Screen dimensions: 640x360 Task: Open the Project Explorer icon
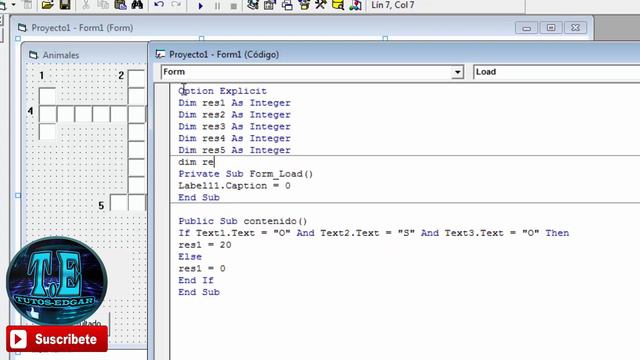[253, 5]
